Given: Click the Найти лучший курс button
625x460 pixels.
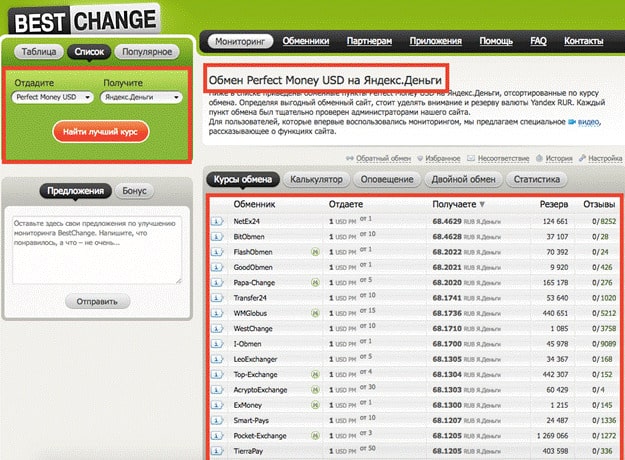Looking at the screenshot, I should (x=100, y=132).
